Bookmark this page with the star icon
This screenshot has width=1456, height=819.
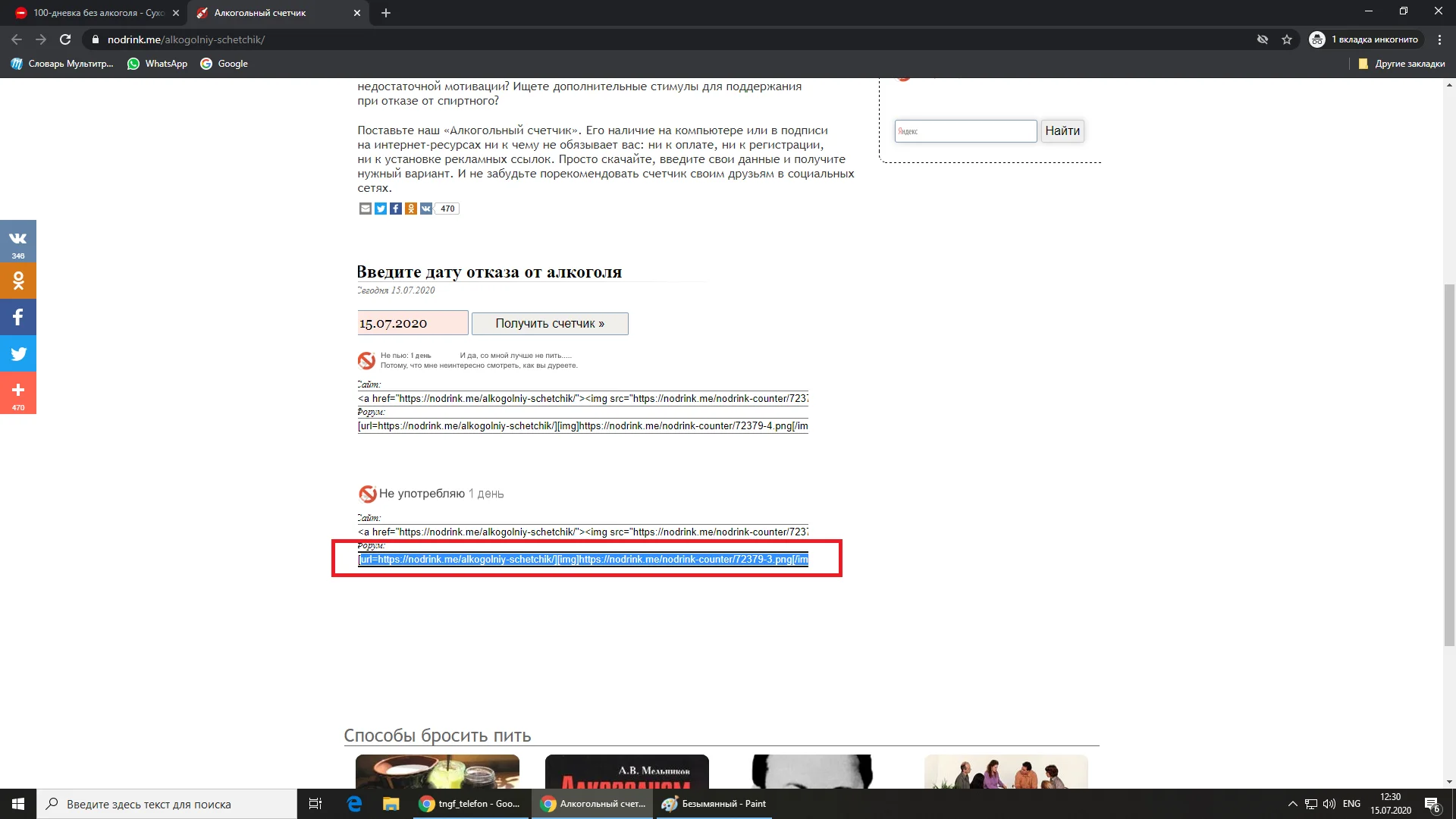[x=1287, y=39]
